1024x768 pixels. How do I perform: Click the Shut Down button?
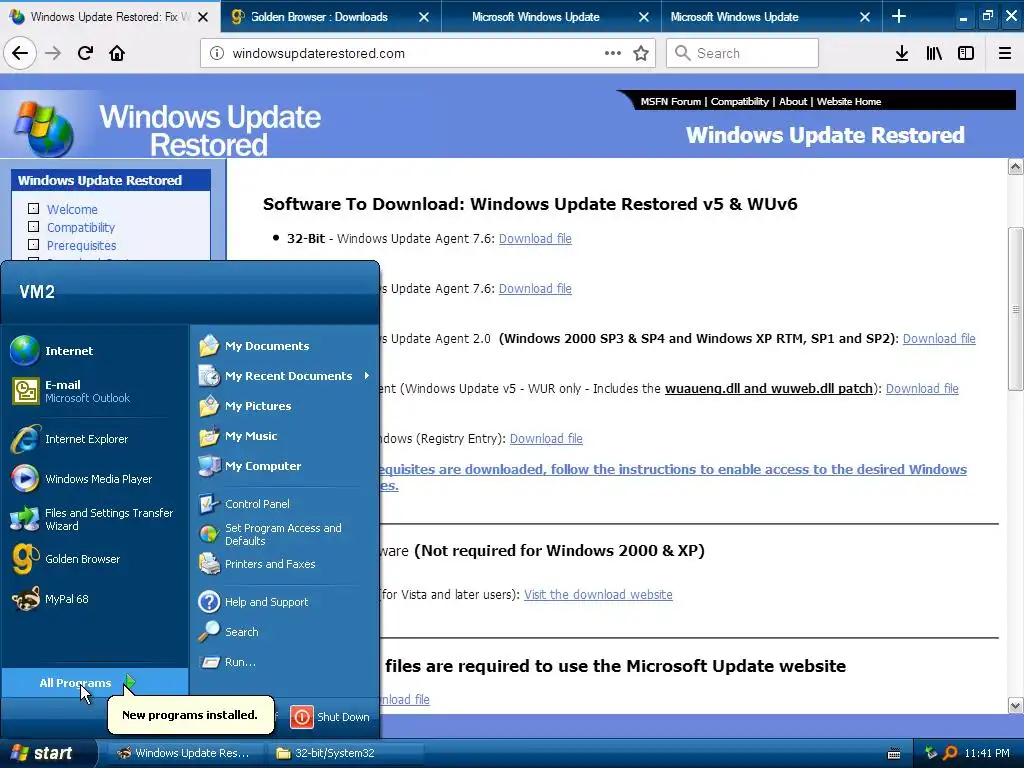point(330,716)
